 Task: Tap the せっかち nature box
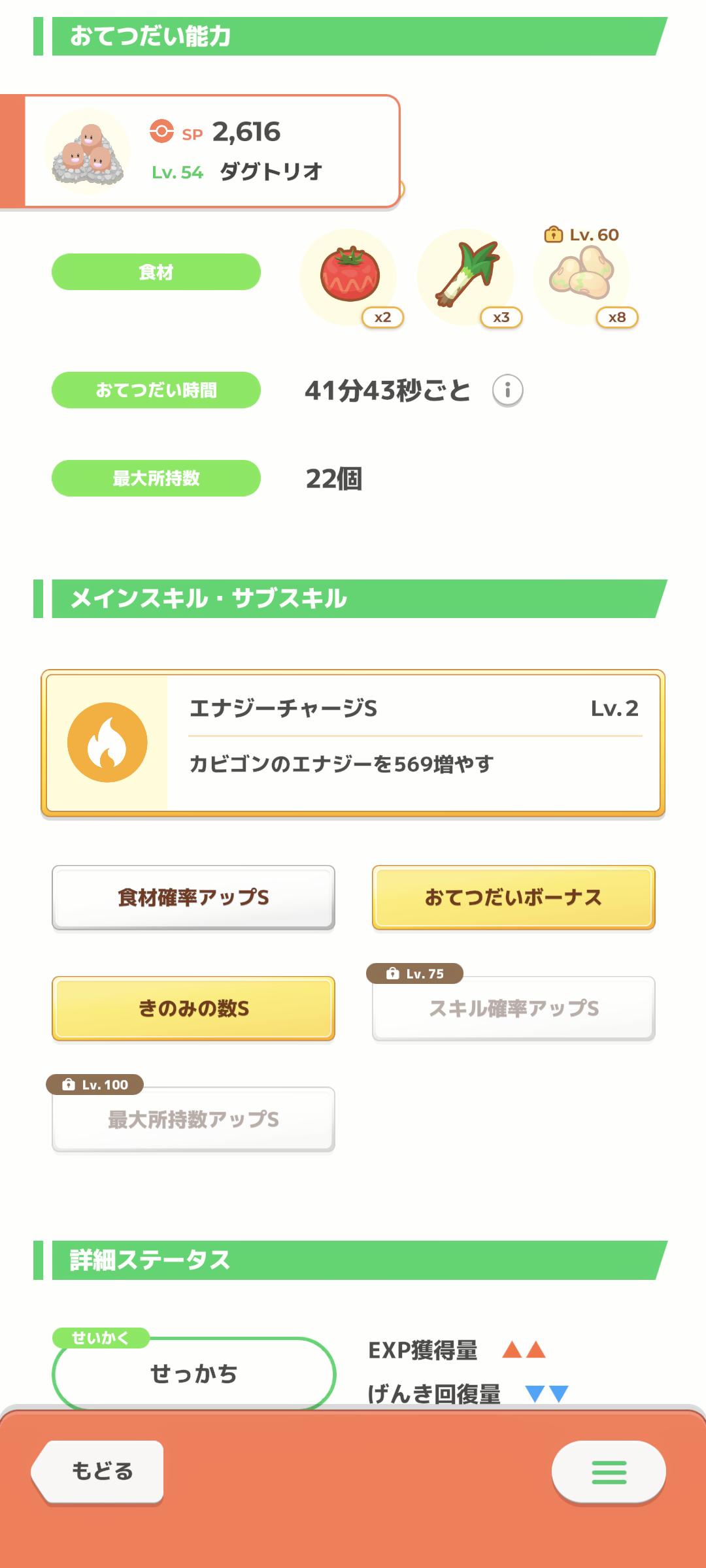click(193, 1373)
